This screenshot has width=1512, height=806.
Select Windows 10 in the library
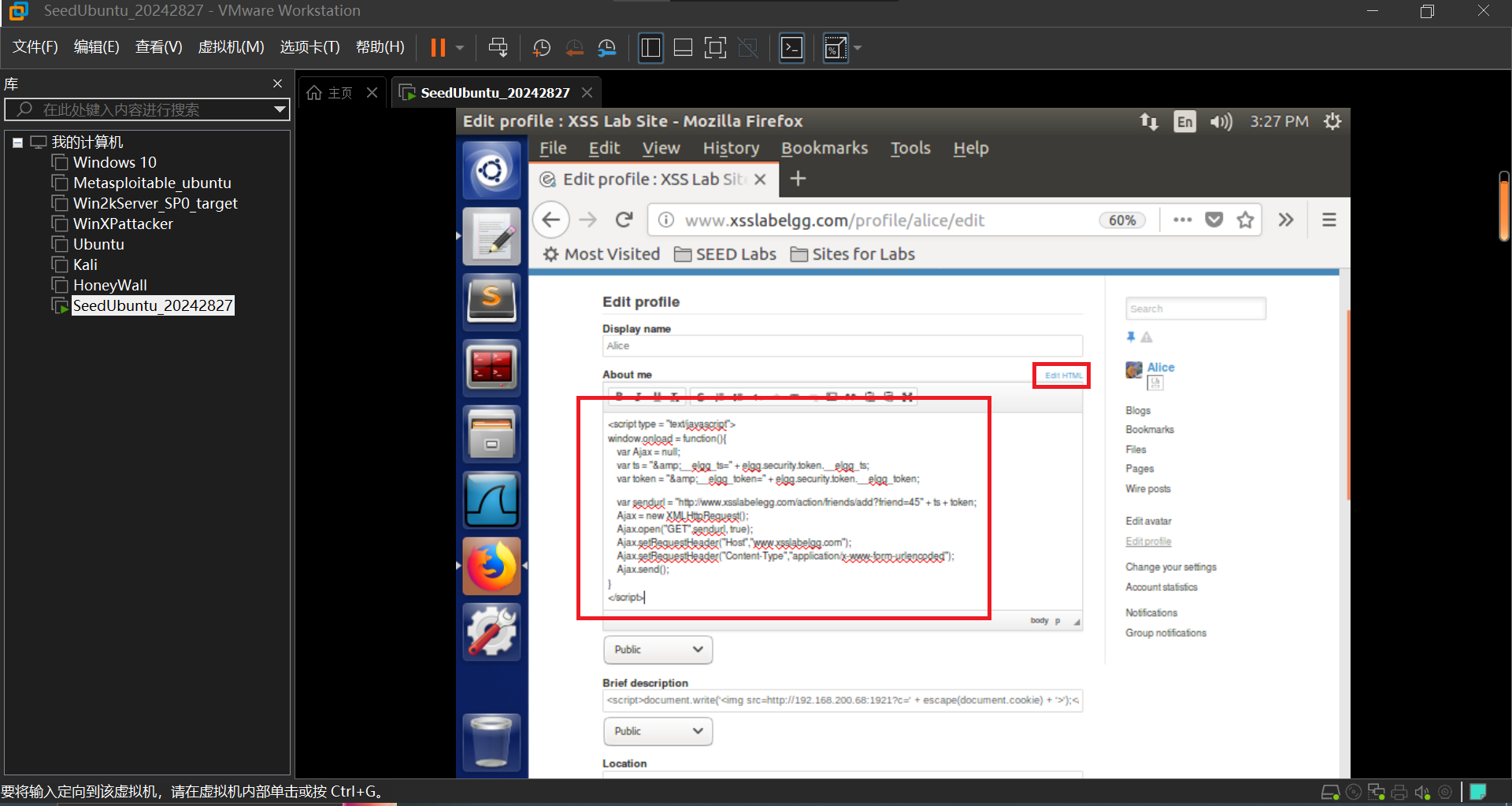point(115,162)
